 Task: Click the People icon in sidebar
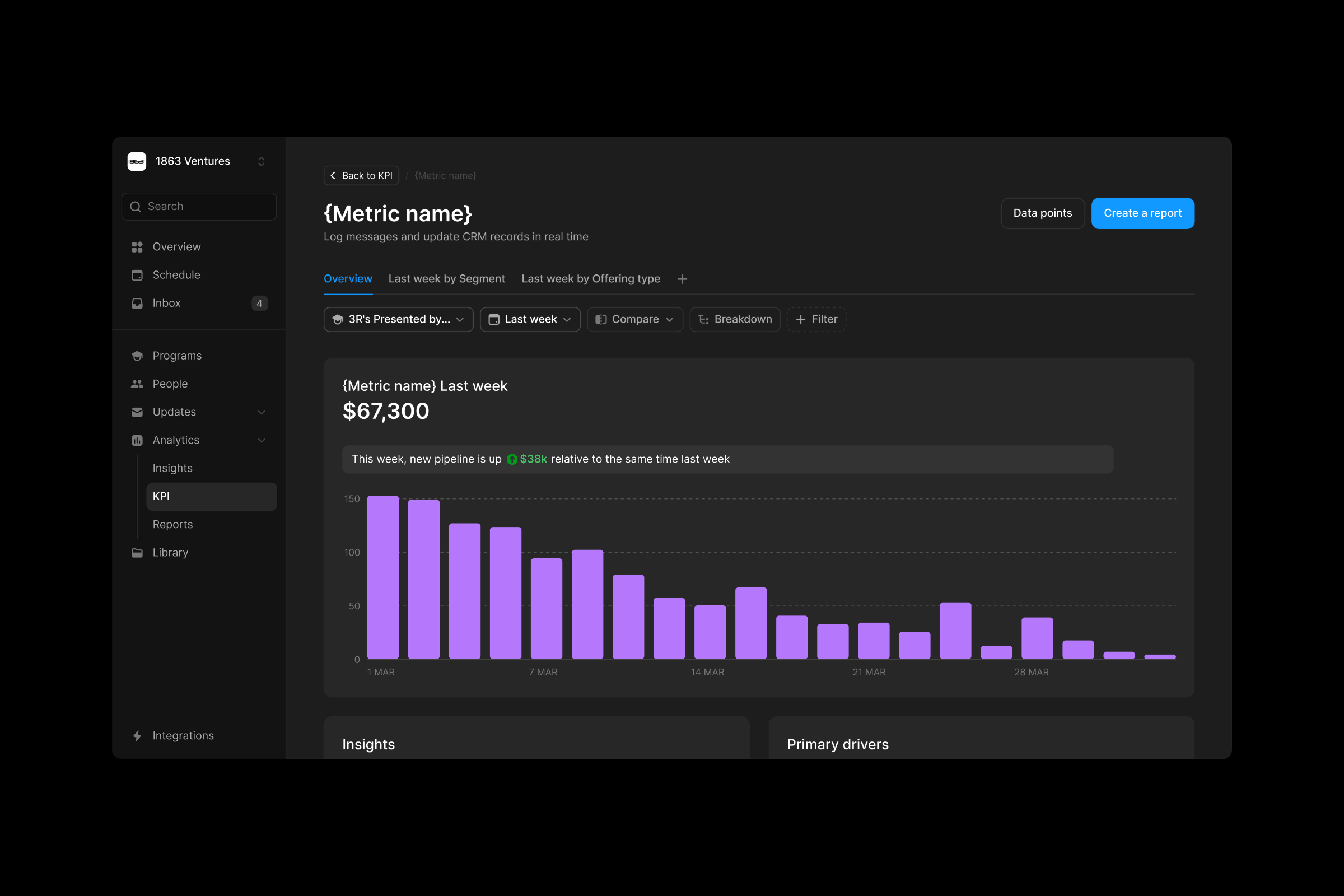pos(137,384)
